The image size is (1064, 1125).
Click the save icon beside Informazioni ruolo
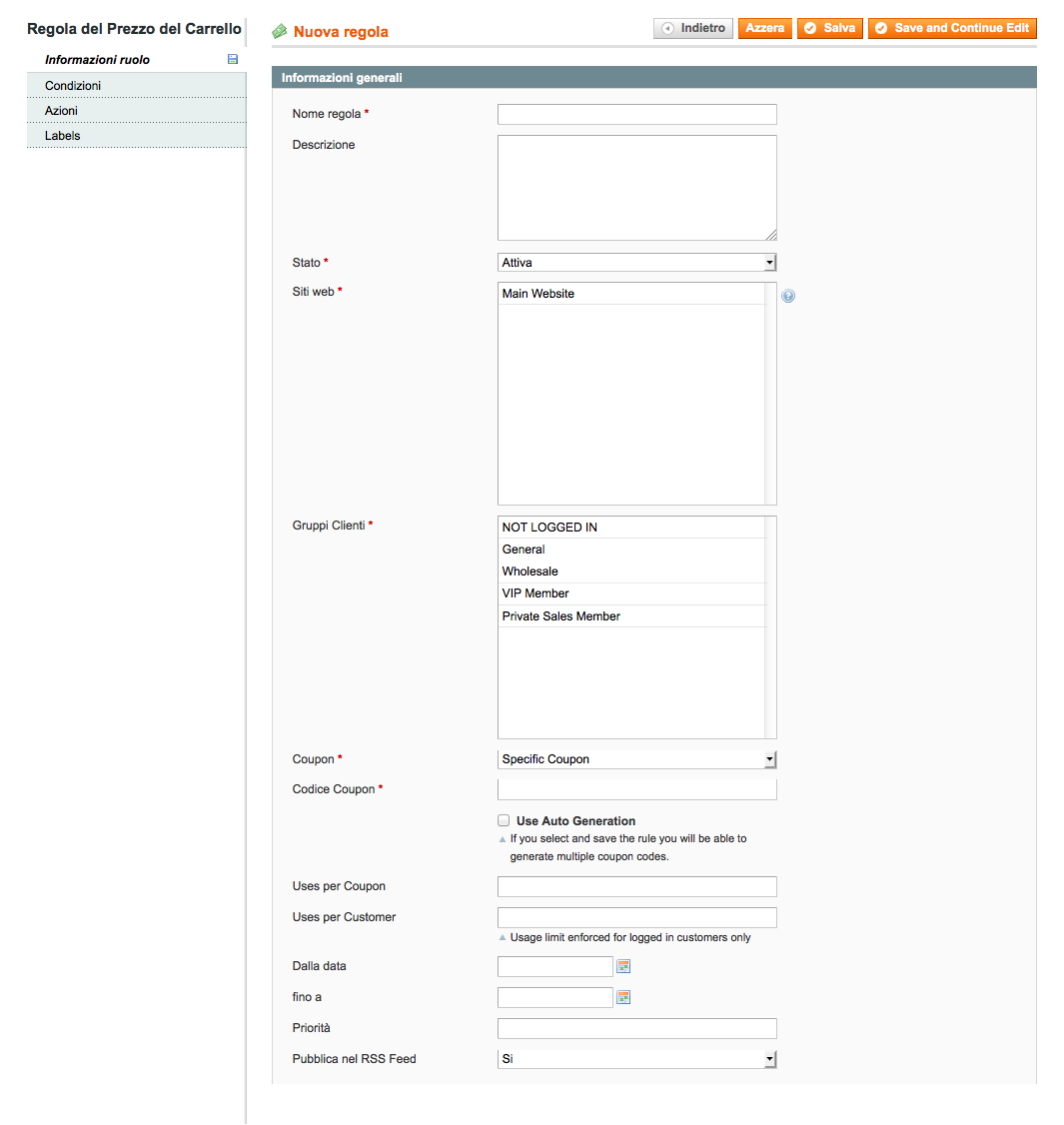[x=233, y=60]
